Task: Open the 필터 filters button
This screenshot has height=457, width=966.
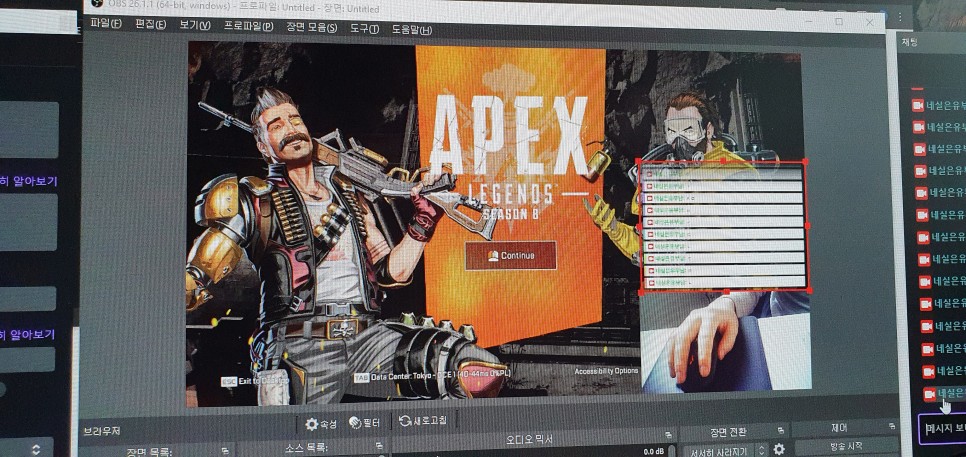Action: (365, 423)
